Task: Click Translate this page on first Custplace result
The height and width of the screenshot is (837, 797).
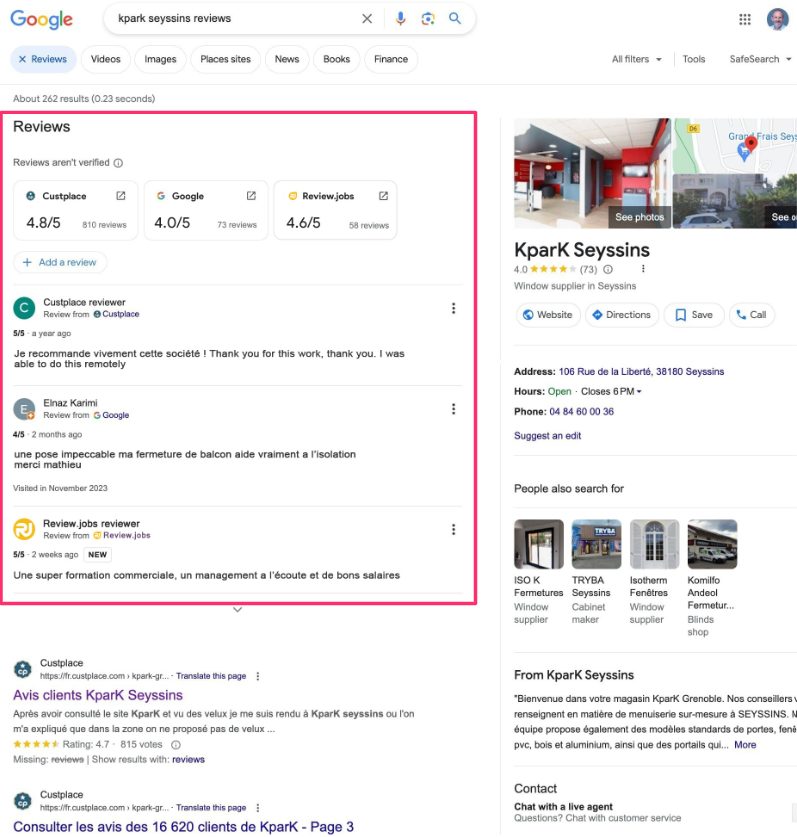Action: coord(211,676)
